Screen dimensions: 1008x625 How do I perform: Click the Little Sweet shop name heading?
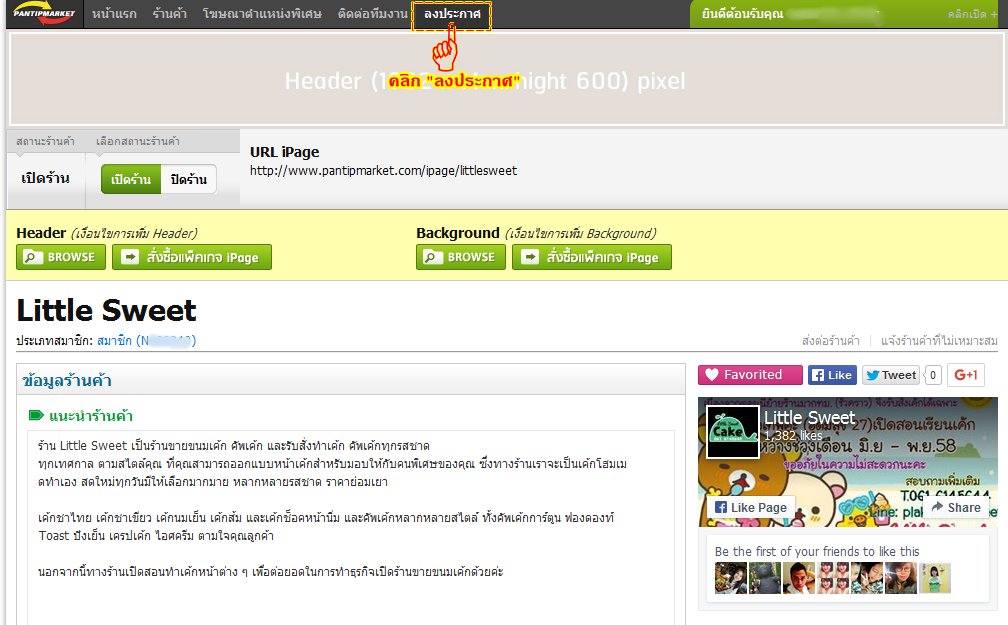106,311
